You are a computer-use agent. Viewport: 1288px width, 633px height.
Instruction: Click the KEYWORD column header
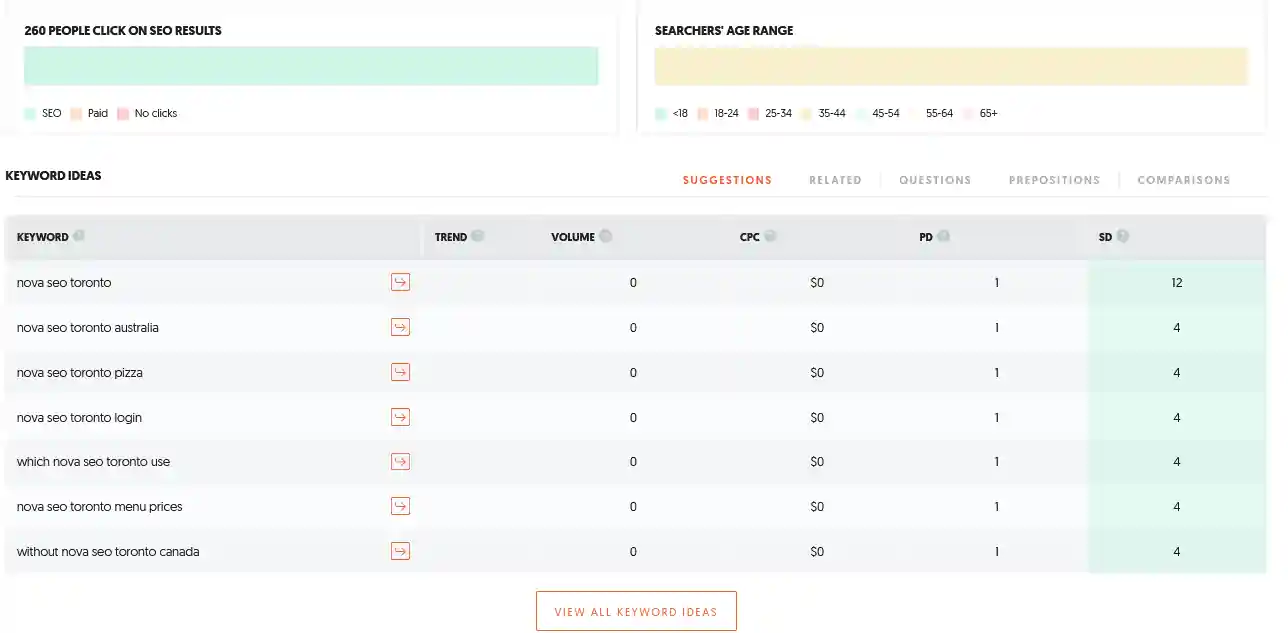coord(43,237)
